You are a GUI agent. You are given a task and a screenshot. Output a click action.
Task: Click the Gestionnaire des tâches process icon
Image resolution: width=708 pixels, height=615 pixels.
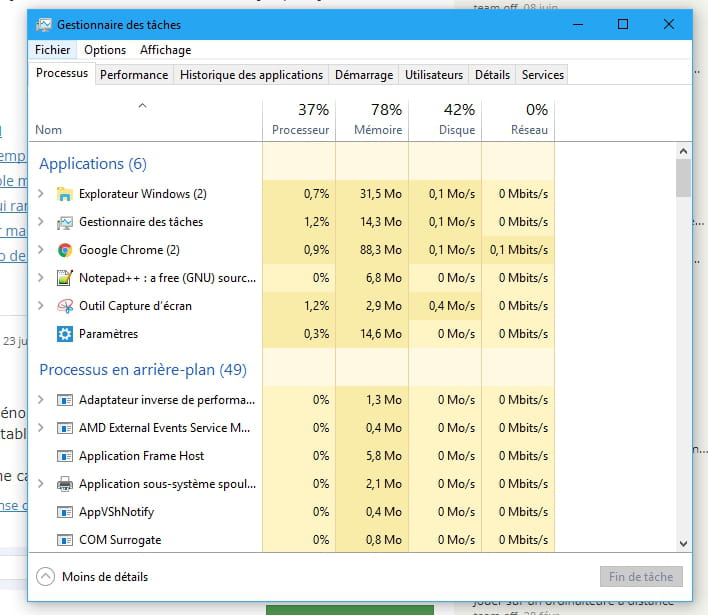point(65,222)
